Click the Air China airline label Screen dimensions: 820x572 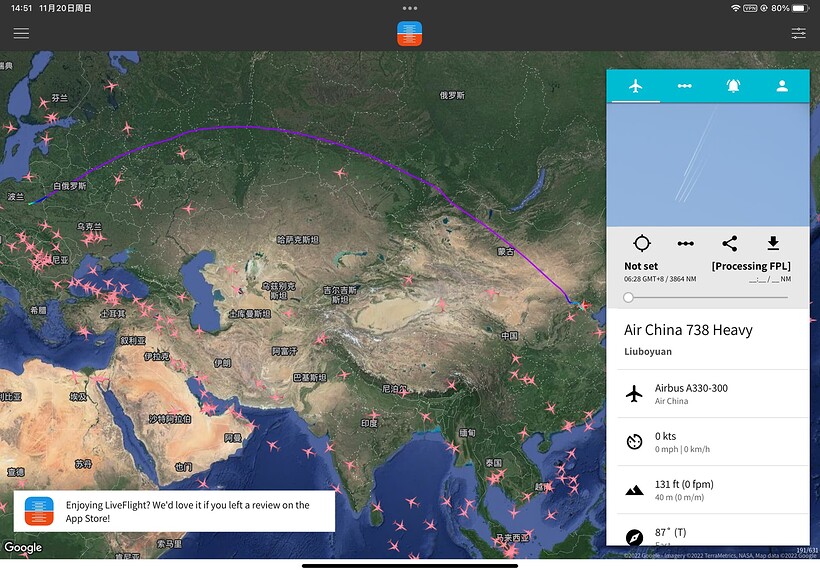(x=671, y=401)
